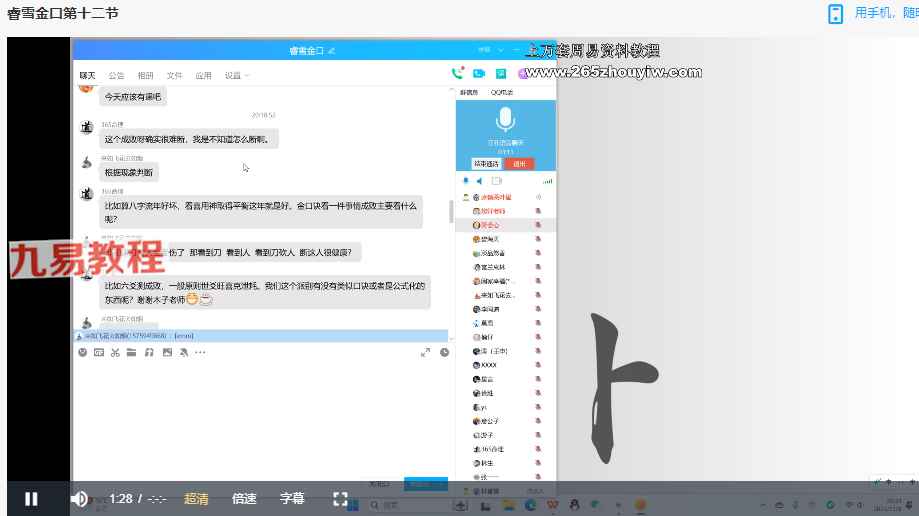
Task: Open the emoji picker in chat toolbar
Action: (83, 352)
